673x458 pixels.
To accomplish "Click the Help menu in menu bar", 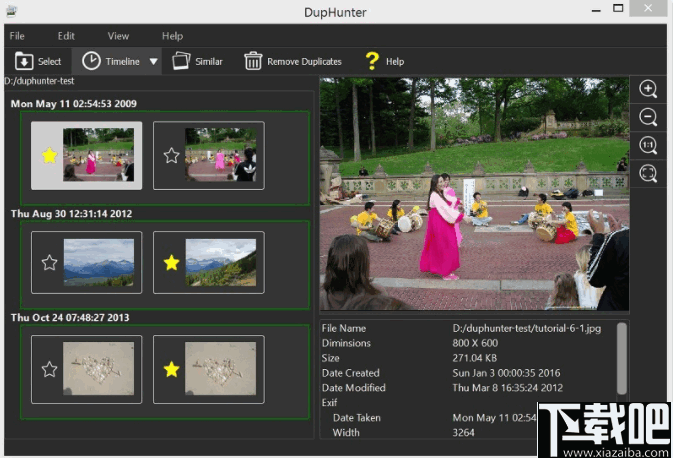I will point(172,36).
